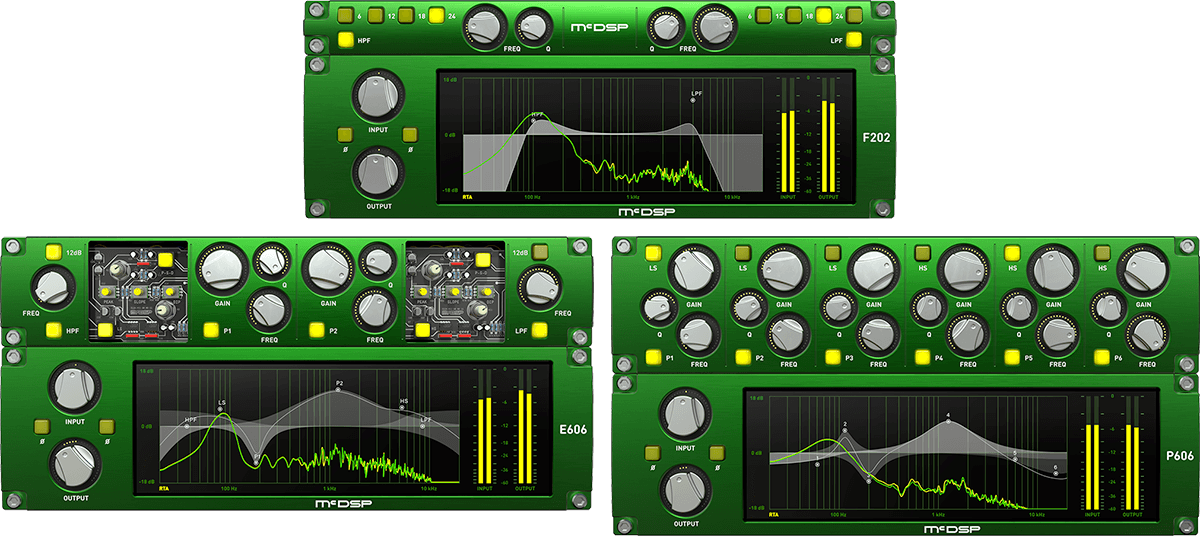The height and width of the screenshot is (536, 1200).
Task: Click node 4 in the P606 graph
Action: point(947,420)
